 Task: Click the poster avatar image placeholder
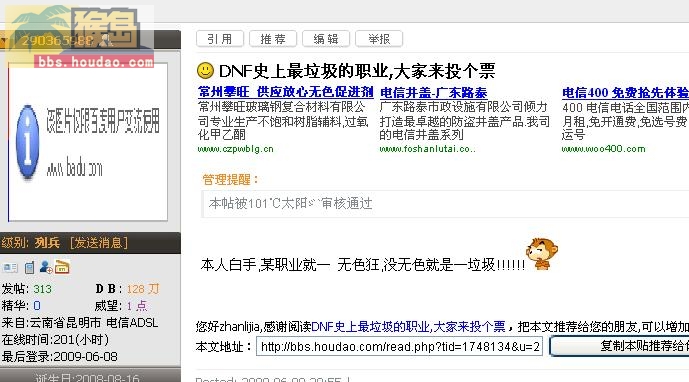(88, 142)
